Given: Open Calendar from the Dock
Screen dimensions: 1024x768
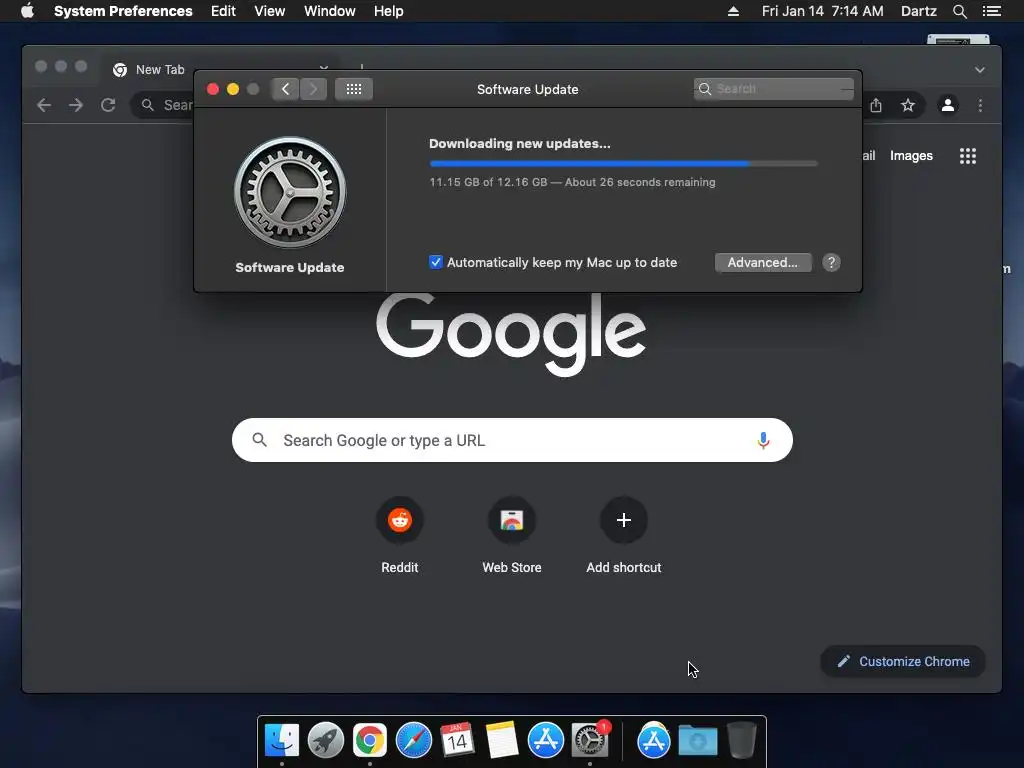Looking at the screenshot, I should point(457,740).
